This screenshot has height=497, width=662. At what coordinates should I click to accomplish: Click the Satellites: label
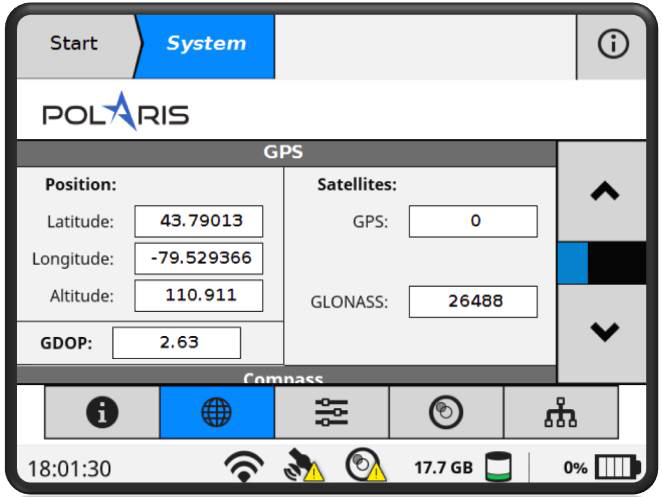pyautogui.click(x=357, y=185)
